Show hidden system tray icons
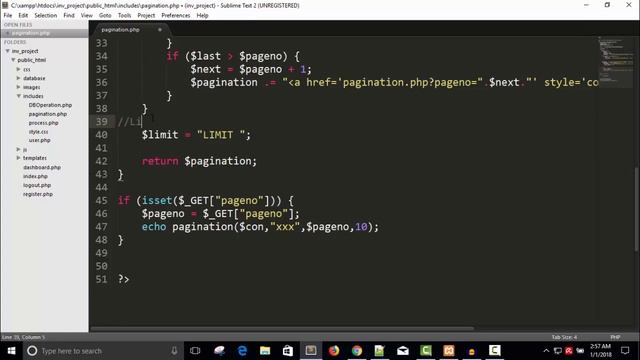Screen dimensions: 640x360 (x=546, y=351)
